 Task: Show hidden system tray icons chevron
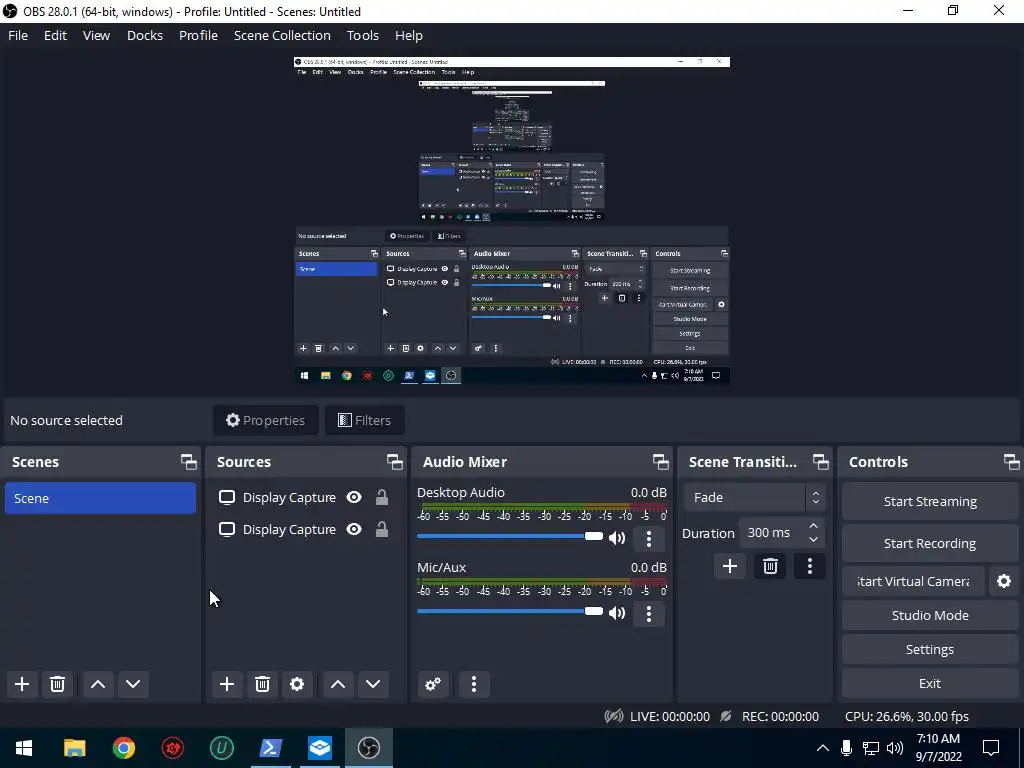click(823, 748)
